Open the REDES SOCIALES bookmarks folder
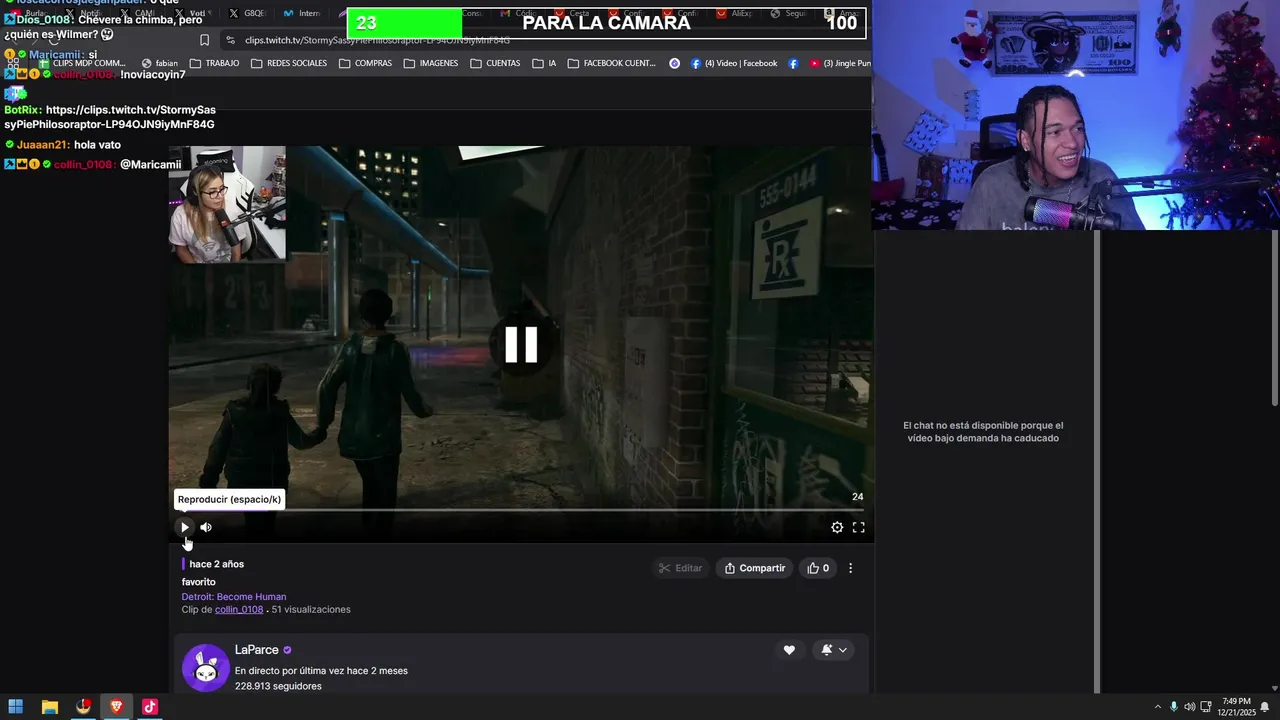Image resolution: width=1280 pixels, height=720 pixels. pos(289,63)
